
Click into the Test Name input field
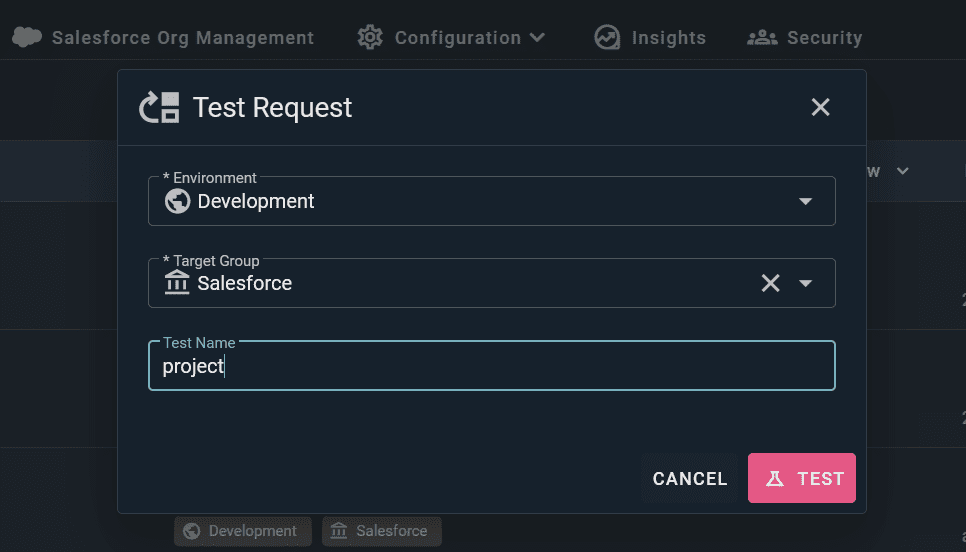click(x=492, y=366)
